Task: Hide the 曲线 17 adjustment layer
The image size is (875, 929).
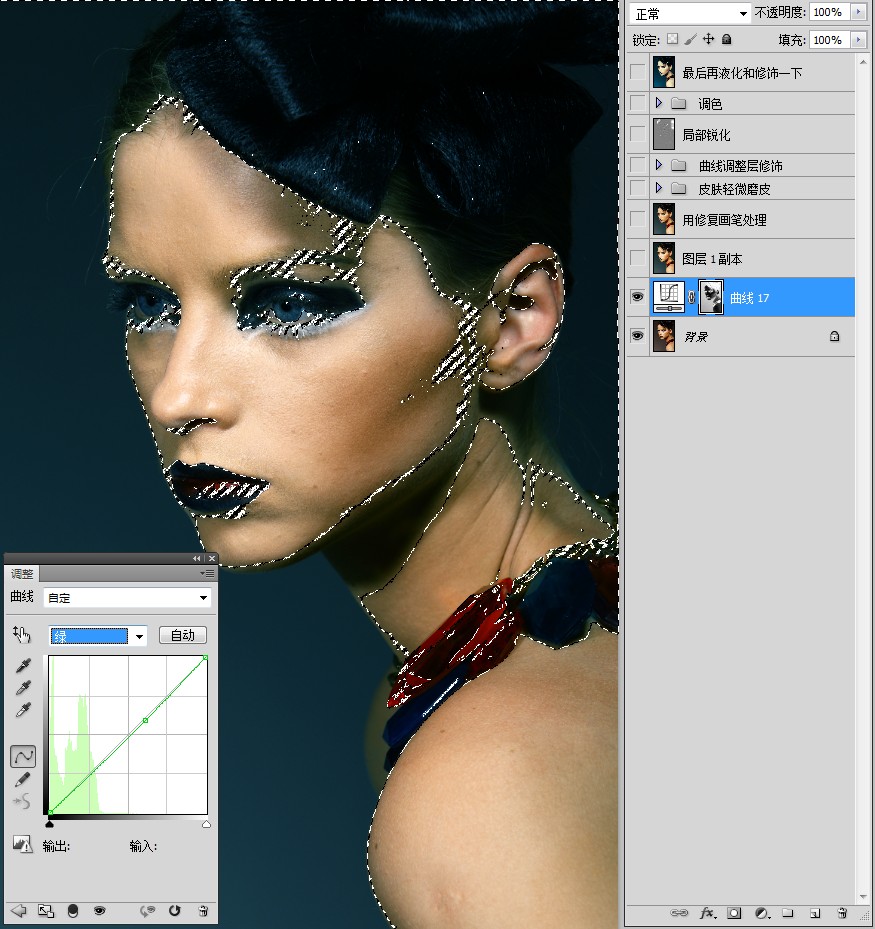Action: (x=637, y=297)
